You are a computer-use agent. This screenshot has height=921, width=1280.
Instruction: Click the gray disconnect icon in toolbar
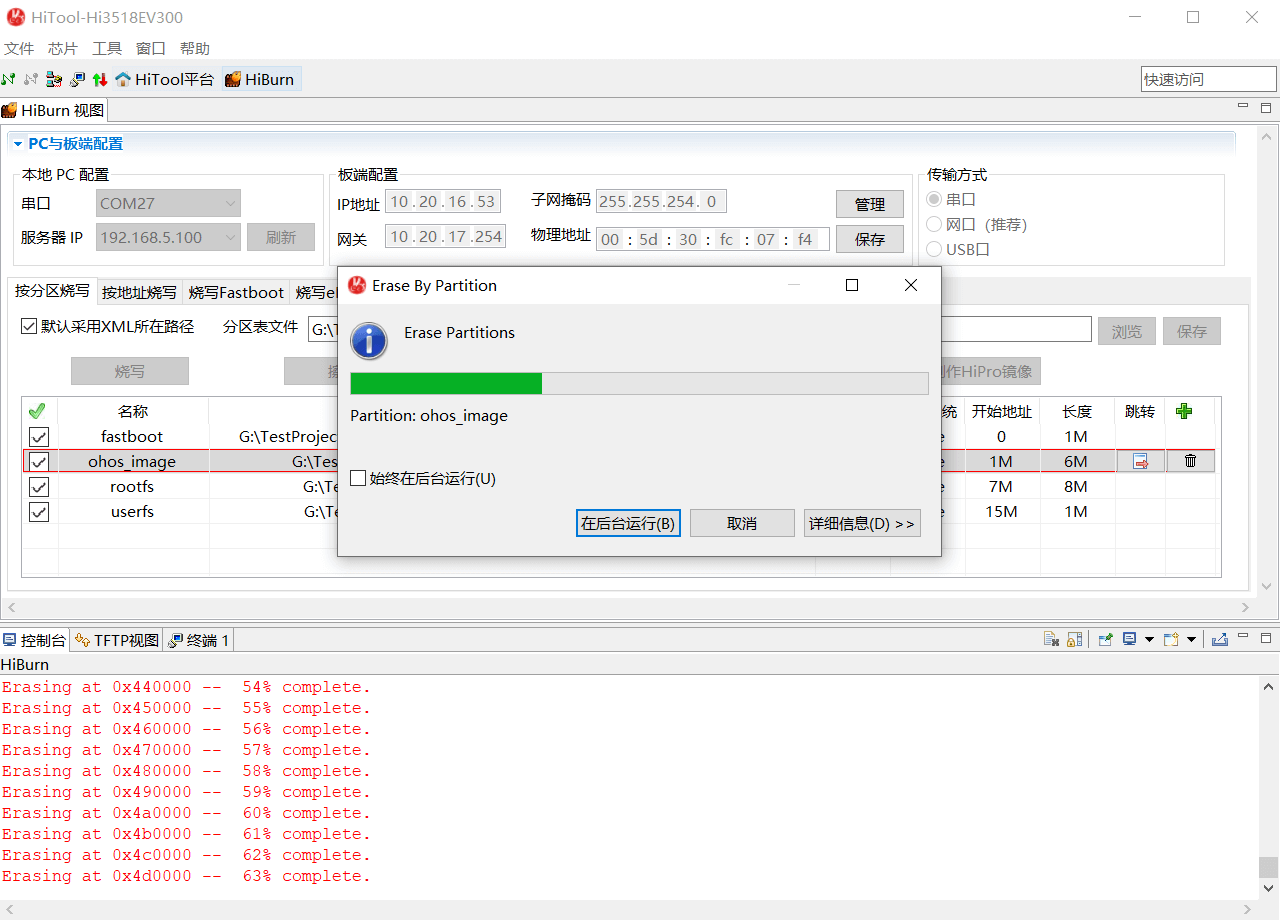click(x=31, y=79)
